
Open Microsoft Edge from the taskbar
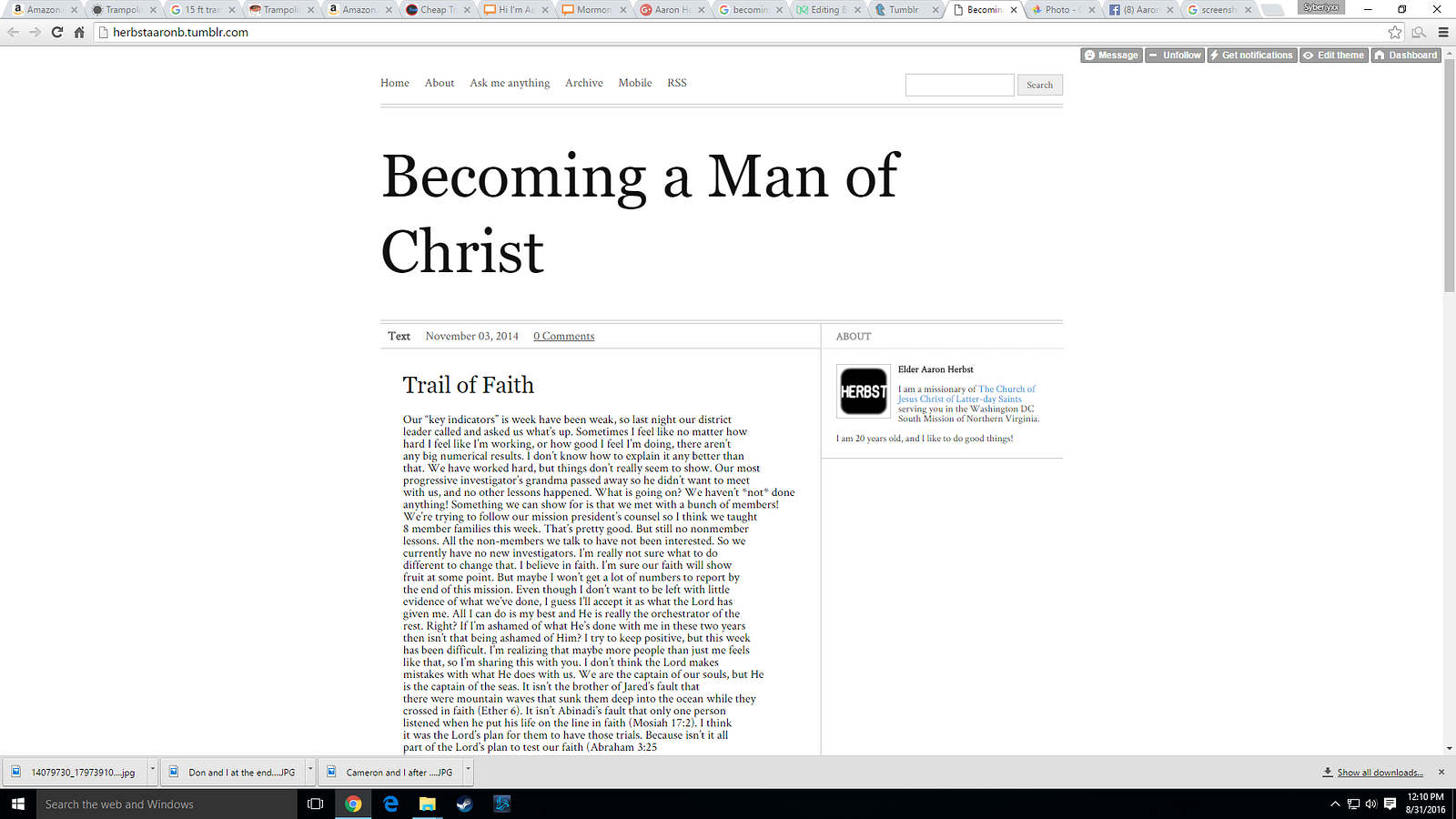coord(390,804)
